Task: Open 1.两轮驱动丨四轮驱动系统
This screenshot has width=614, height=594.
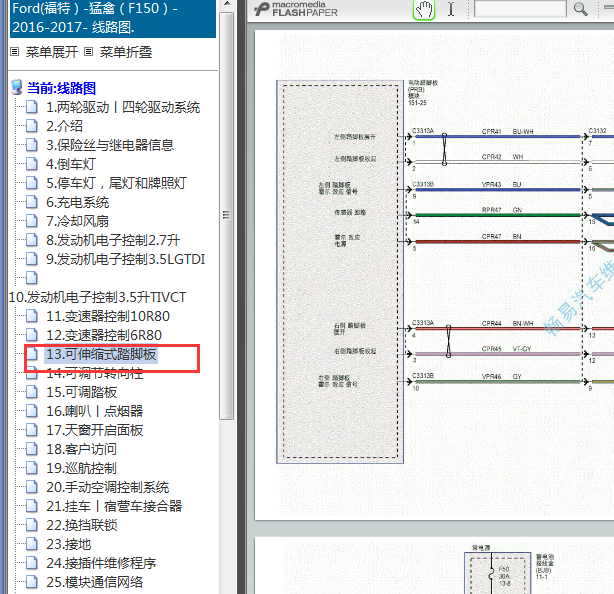Action: [x=123, y=107]
